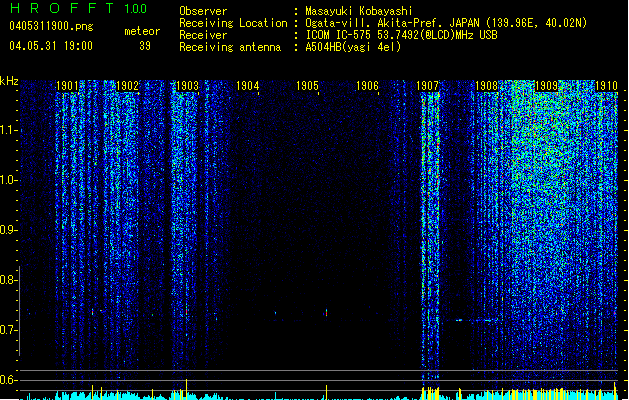629x400 pixels.
Task: Click the meteor count 39
Action: (x=145, y=46)
